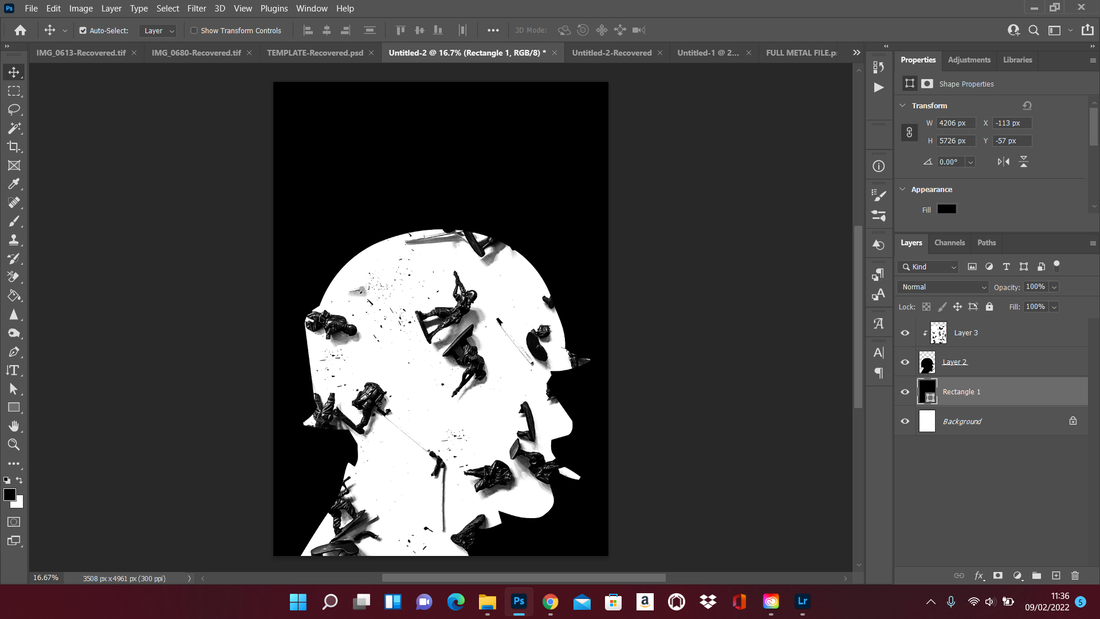Select the Eraser tool
This screenshot has height=619, width=1100.
coord(13,277)
